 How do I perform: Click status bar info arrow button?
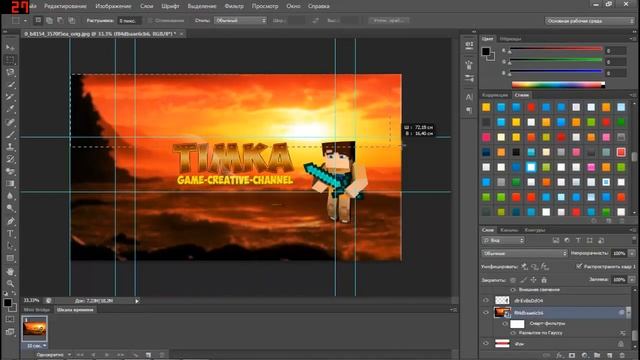point(137,301)
